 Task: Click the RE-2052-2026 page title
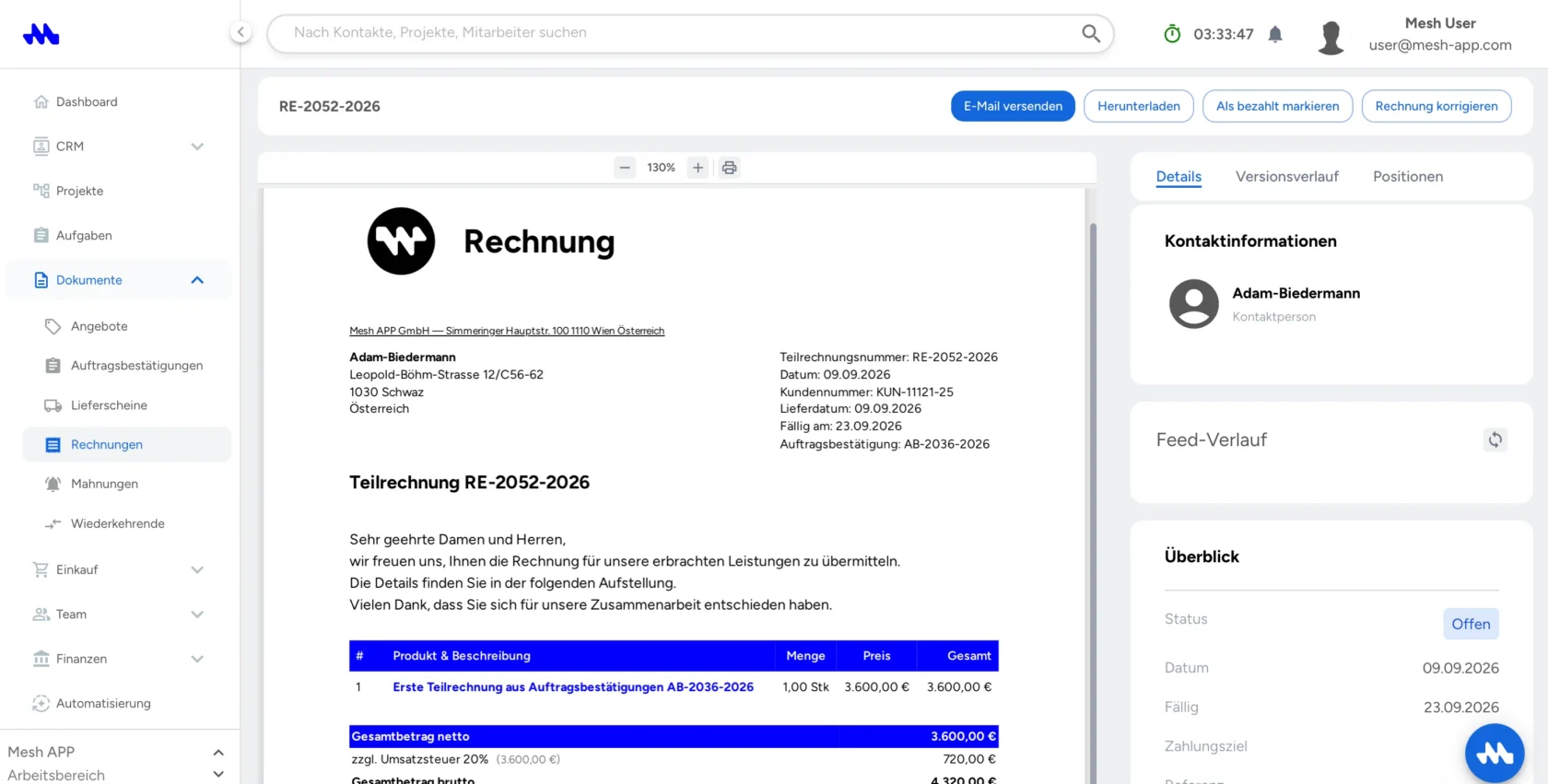tap(330, 106)
